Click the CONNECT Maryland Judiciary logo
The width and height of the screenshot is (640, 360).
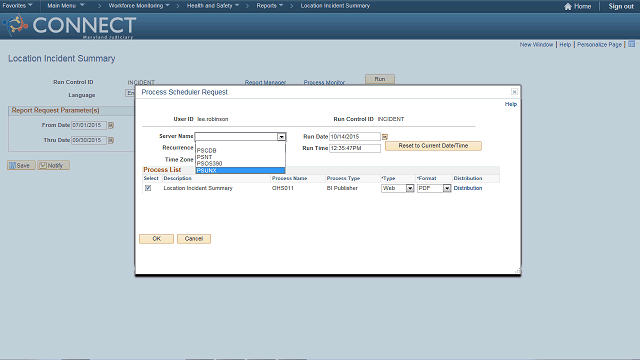pos(69,26)
